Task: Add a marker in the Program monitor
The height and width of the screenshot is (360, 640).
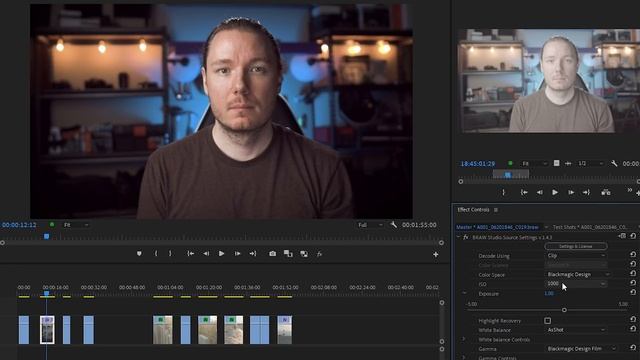Action: click(139, 254)
